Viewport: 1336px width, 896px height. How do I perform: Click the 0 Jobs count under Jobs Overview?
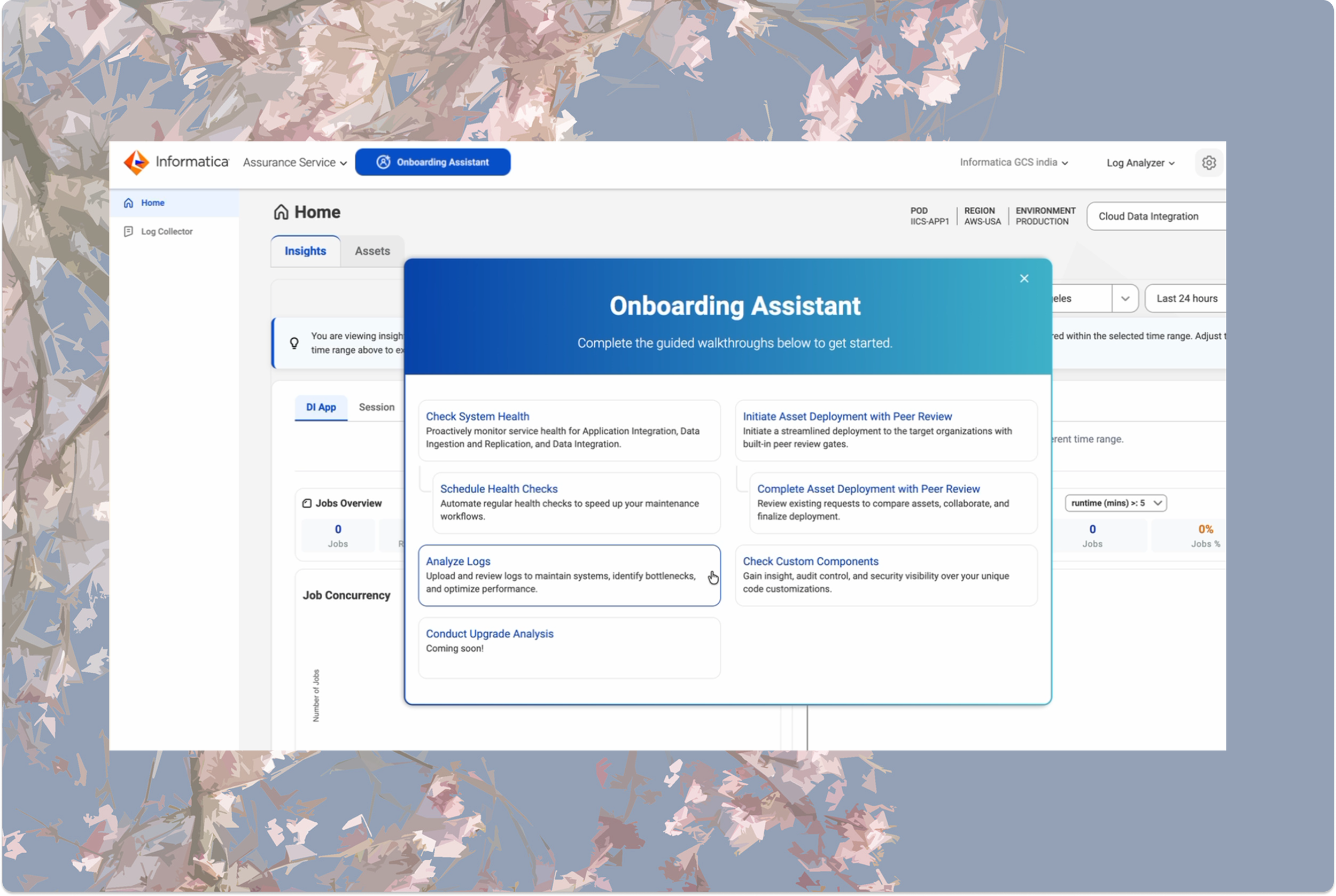pos(338,535)
